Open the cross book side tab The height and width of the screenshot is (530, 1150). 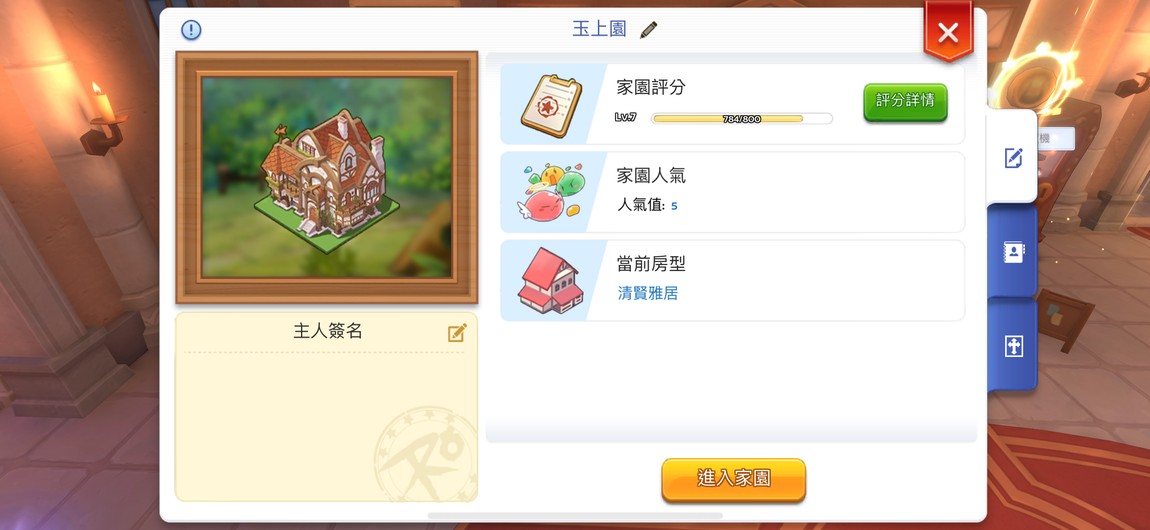[x=1013, y=346]
